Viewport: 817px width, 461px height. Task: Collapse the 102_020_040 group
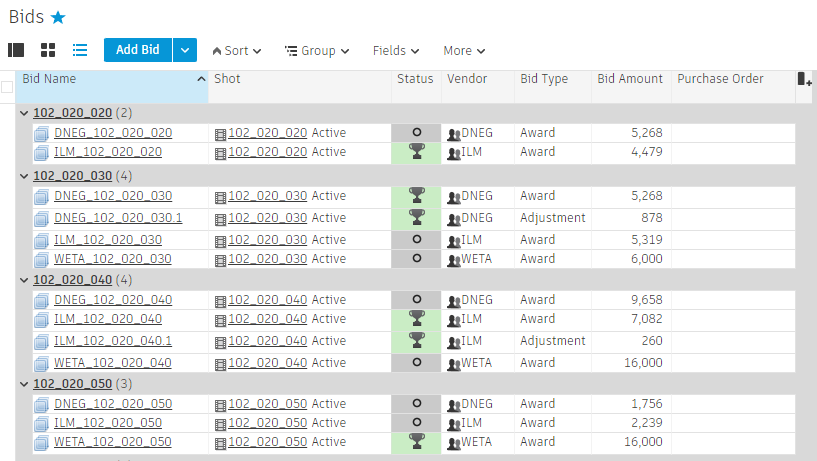point(24,280)
